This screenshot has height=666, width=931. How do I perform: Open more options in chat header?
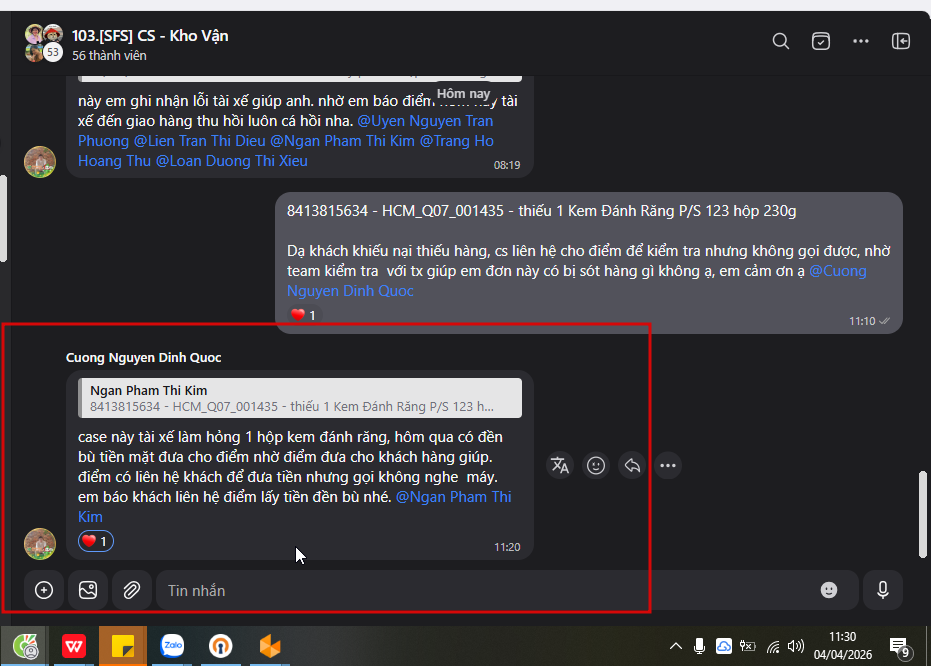tap(860, 41)
